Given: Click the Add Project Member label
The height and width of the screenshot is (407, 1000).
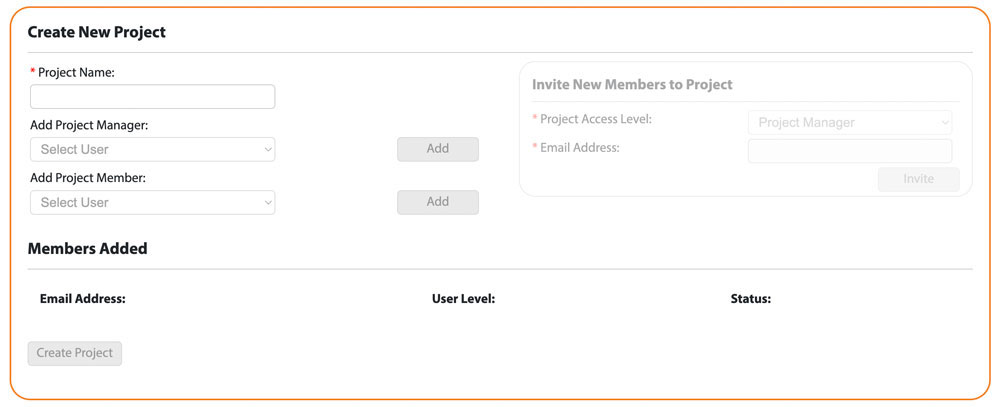Looking at the screenshot, I should tap(88, 178).
